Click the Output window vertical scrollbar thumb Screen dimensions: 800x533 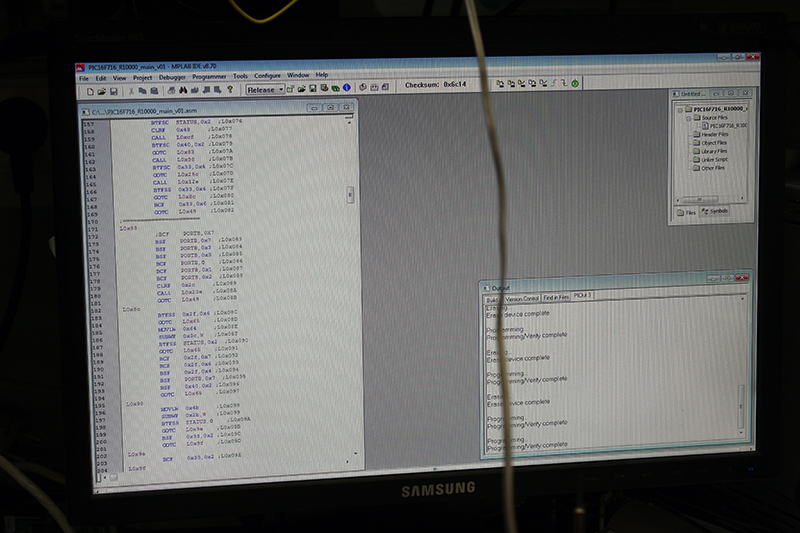click(741, 407)
